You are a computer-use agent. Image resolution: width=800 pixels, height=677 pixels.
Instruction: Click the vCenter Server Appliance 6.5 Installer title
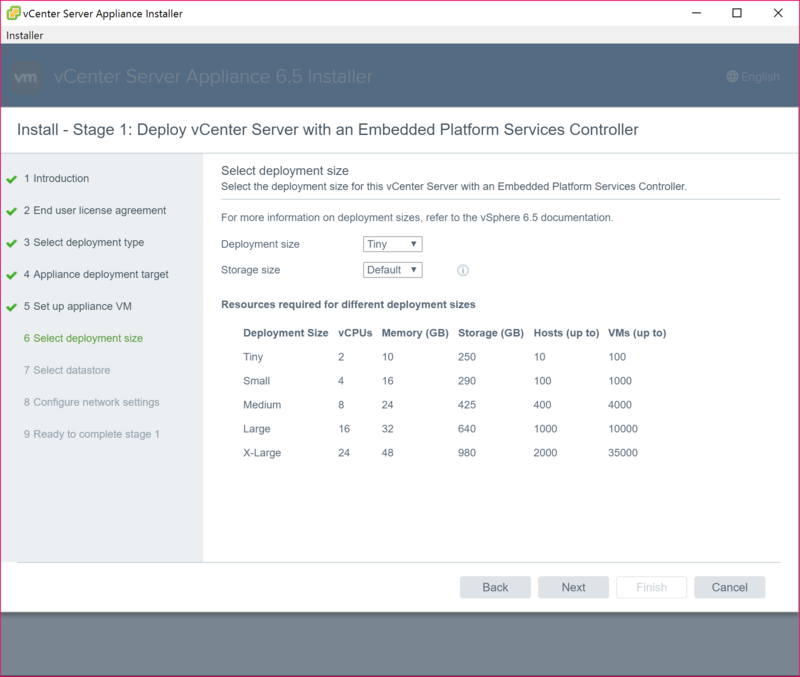click(213, 77)
